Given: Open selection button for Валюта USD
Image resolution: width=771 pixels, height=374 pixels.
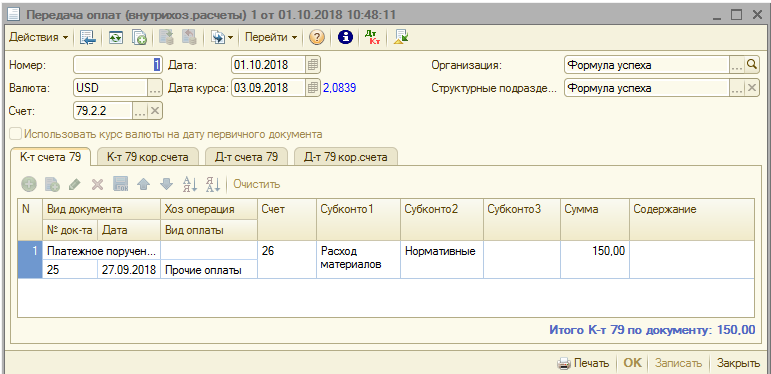Looking at the screenshot, I should (155, 88).
